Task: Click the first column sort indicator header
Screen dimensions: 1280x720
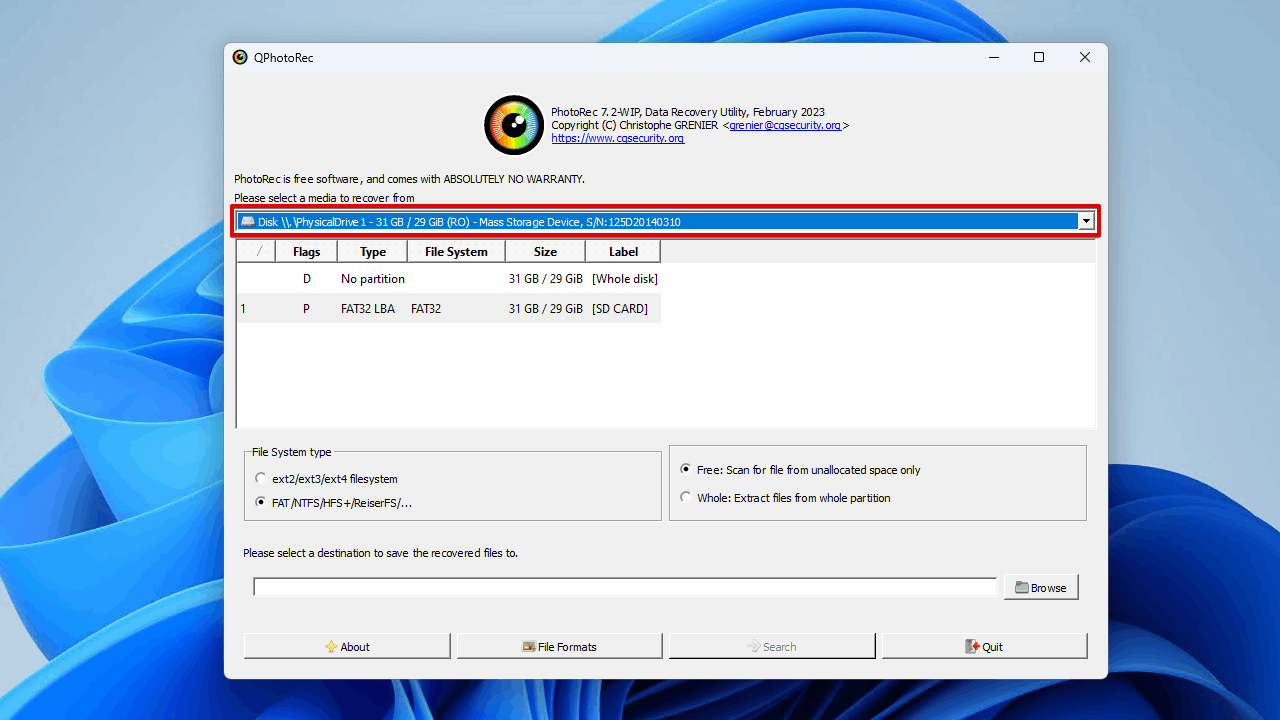Action: 257,252
